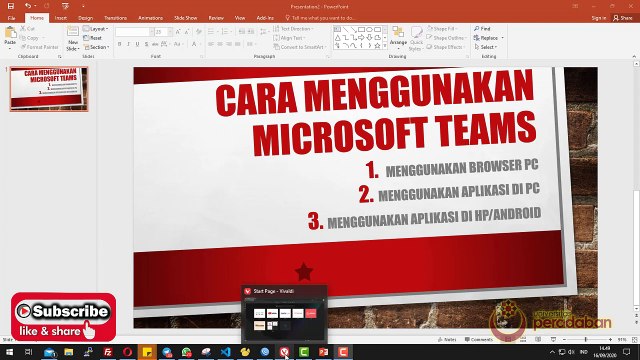Click the Start Page Vivaldi preview thumbnail
This screenshot has height=360, width=640.
pyautogui.click(x=284, y=320)
